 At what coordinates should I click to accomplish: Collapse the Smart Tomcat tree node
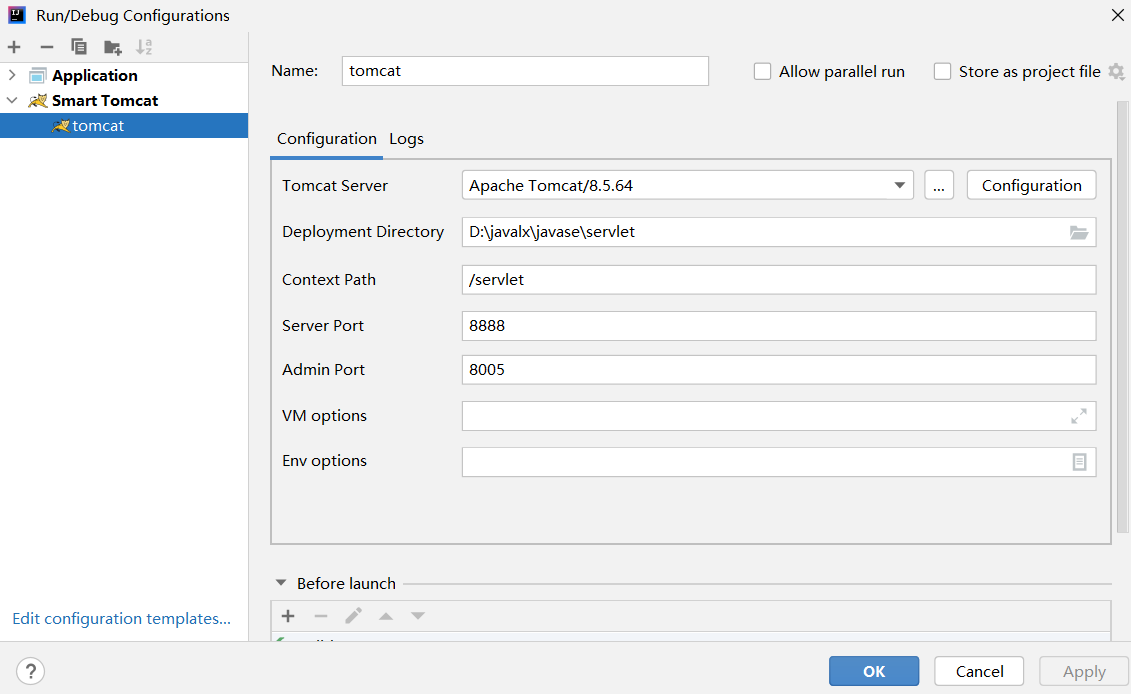[x=12, y=100]
